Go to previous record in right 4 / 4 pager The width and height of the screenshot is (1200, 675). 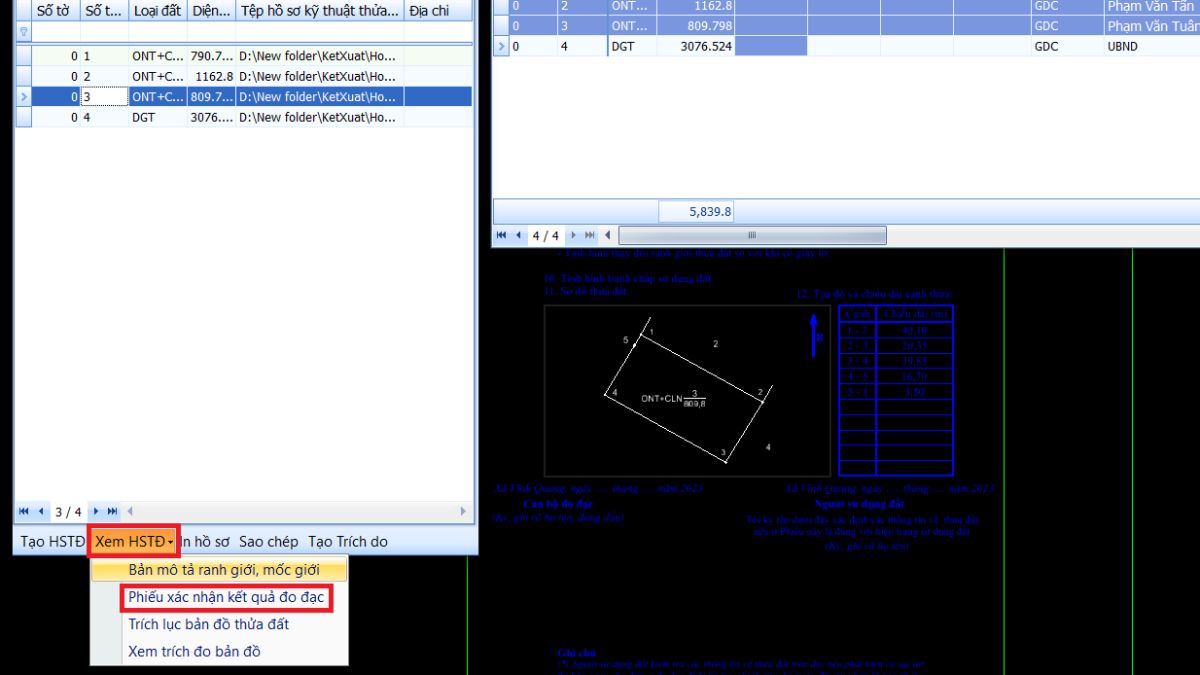pos(519,236)
